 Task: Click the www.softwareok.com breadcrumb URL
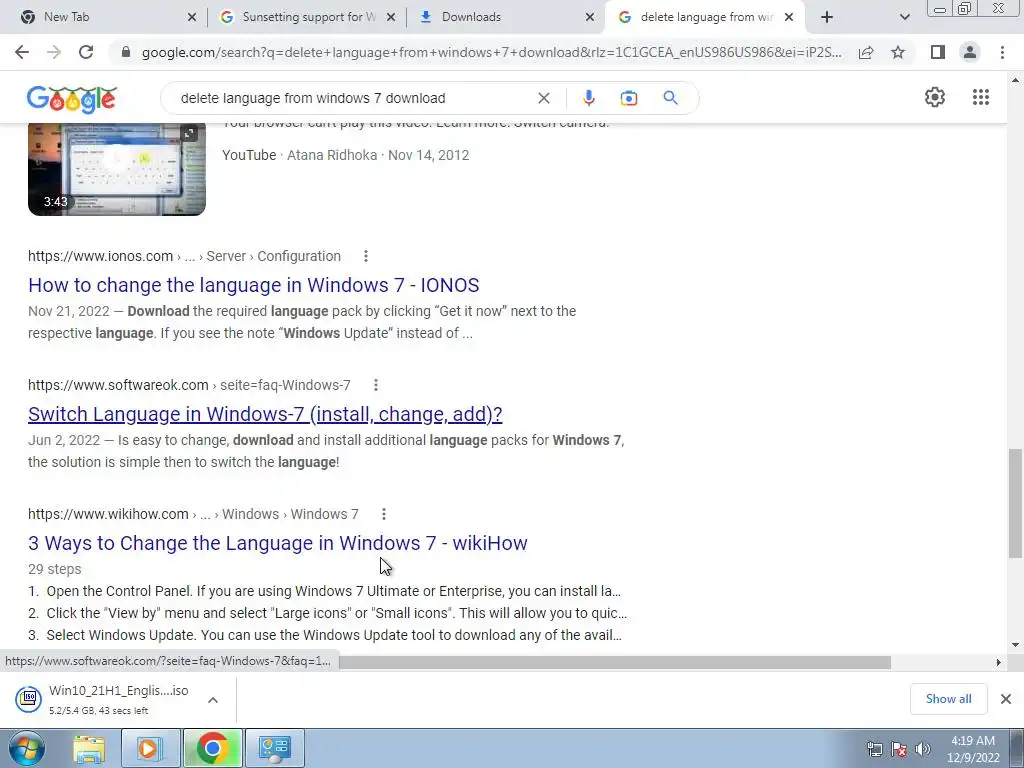click(x=118, y=385)
